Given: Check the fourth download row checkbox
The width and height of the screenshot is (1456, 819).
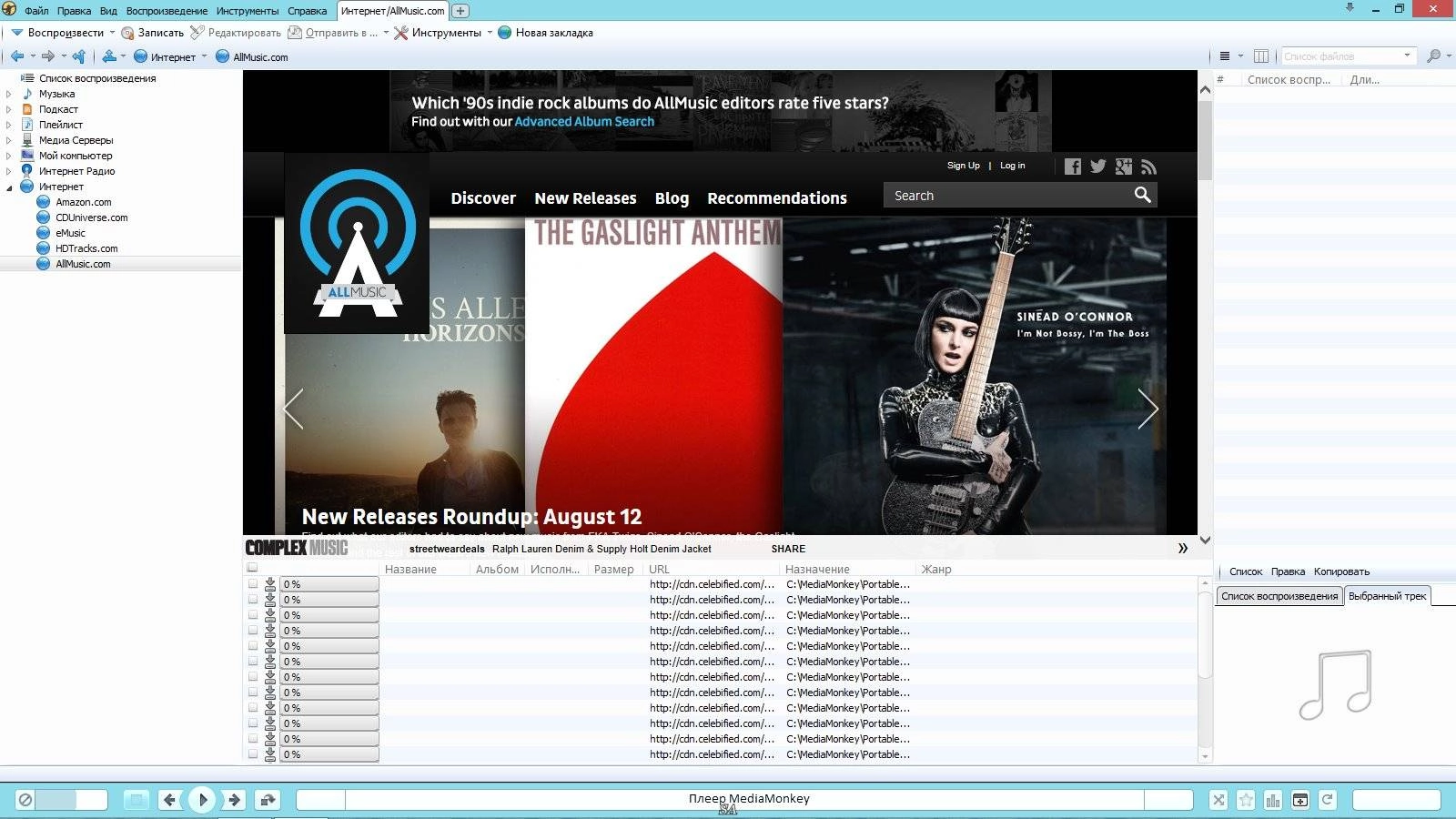Looking at the screenshot, I should pyautogui.click(x=253, y=631).
